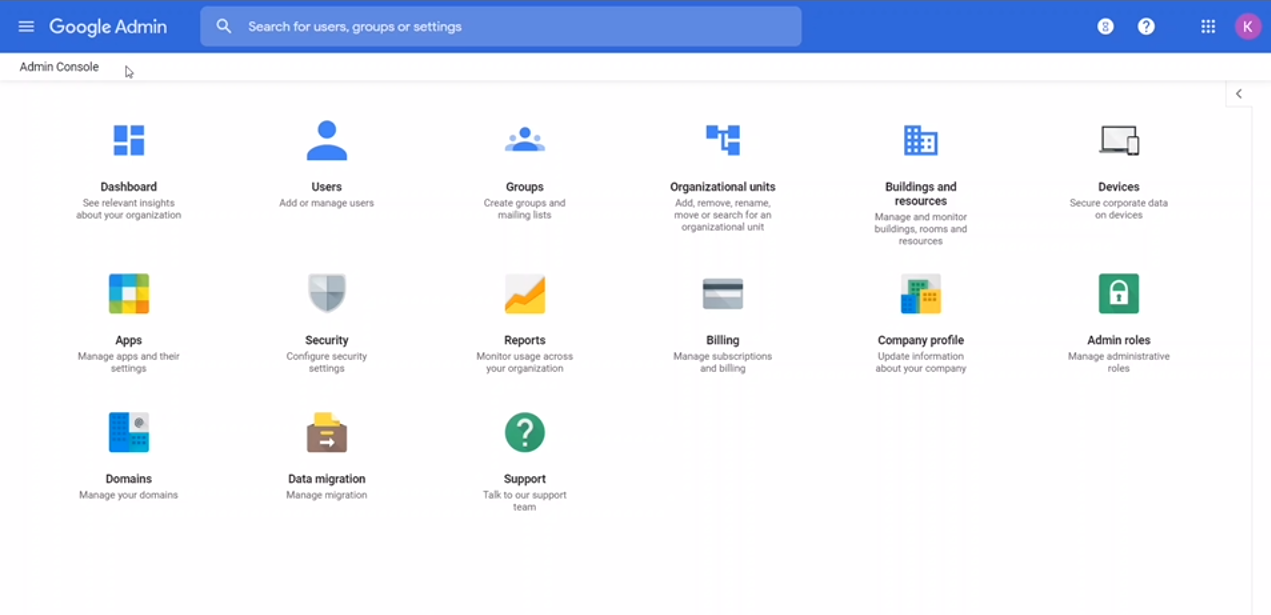
Task: Open the Help question mark icon
Action: [1146, 27]
